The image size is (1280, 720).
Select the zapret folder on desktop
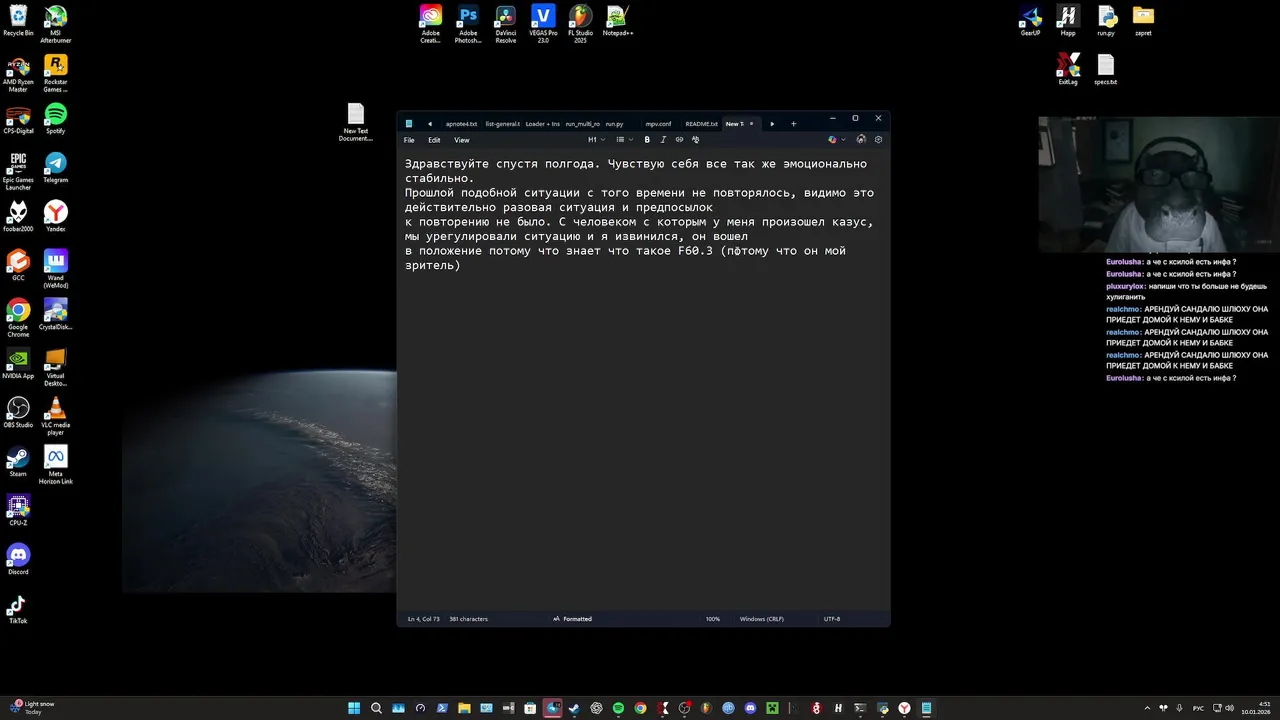[1143, 21]
